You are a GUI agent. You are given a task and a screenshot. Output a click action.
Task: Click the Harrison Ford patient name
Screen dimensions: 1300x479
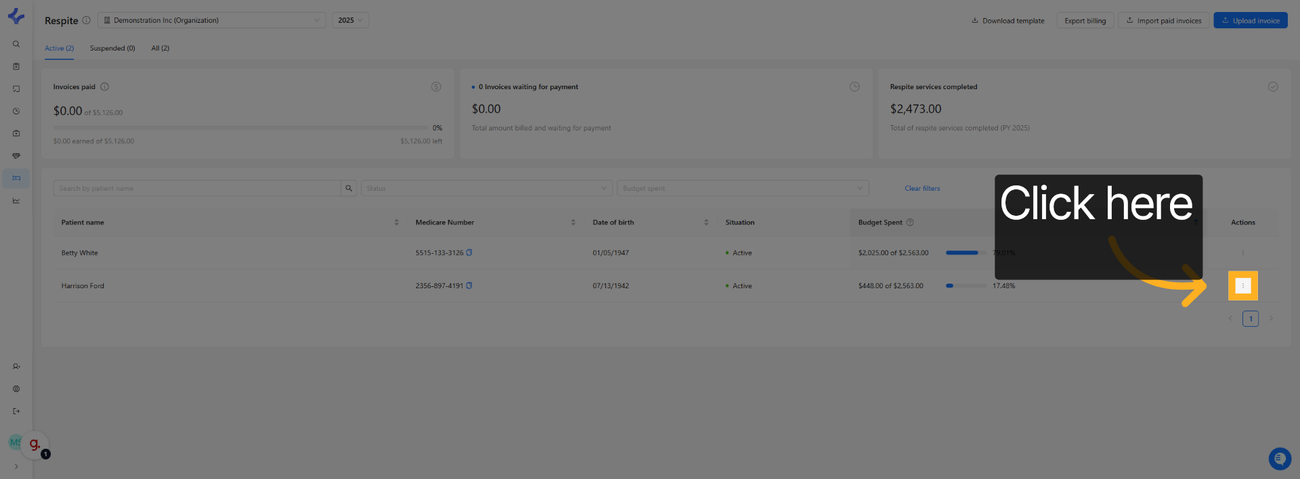82,286
